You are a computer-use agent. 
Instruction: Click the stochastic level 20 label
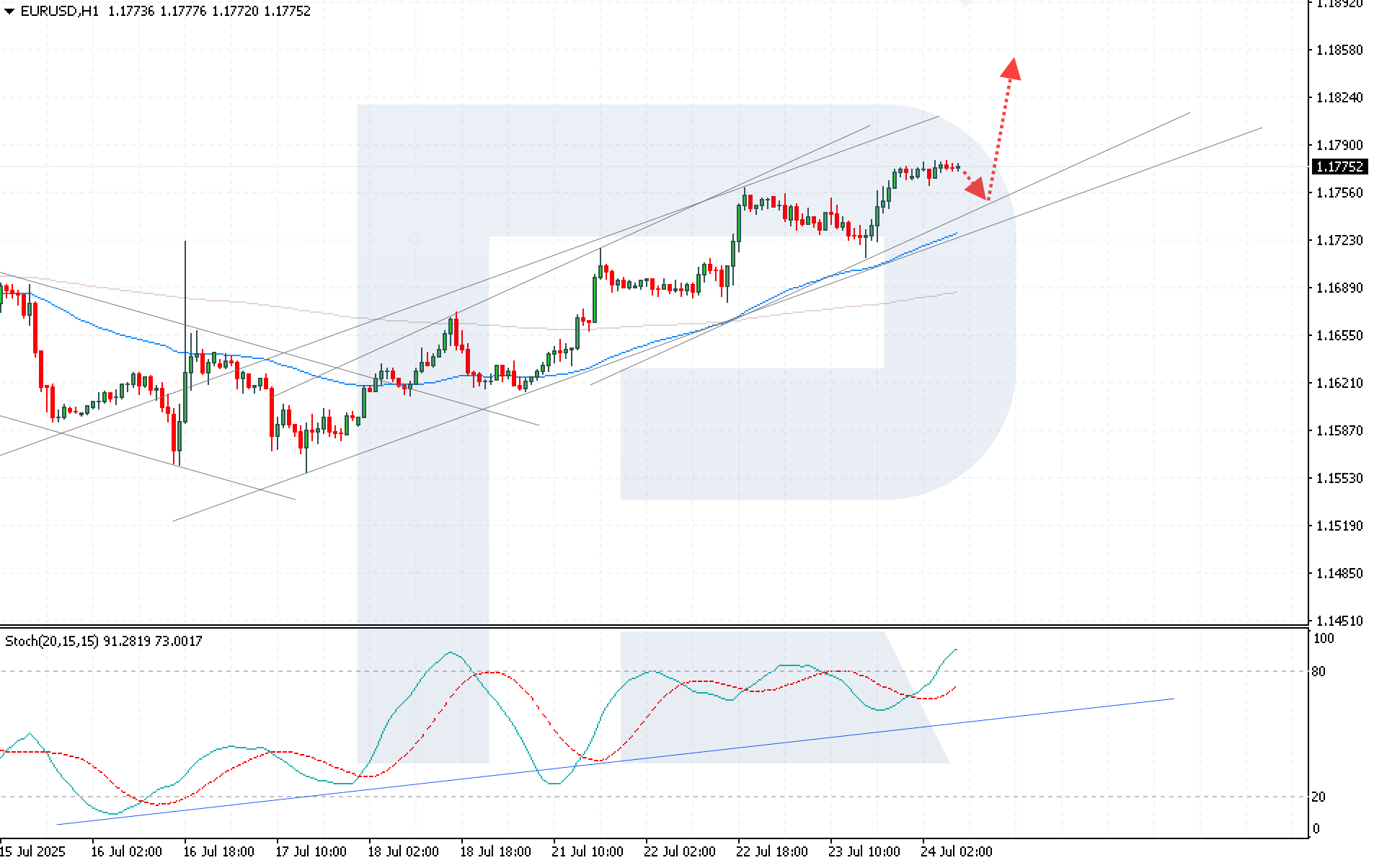point(1318,797)
